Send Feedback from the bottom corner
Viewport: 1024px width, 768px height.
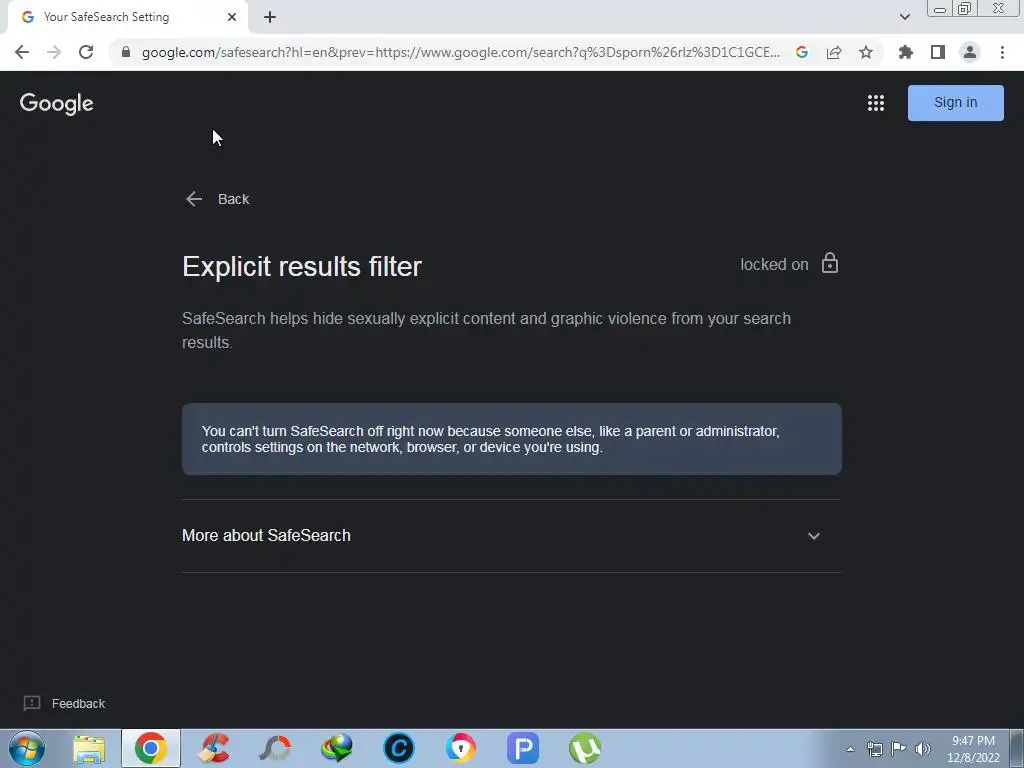click(x=65, y=703)
